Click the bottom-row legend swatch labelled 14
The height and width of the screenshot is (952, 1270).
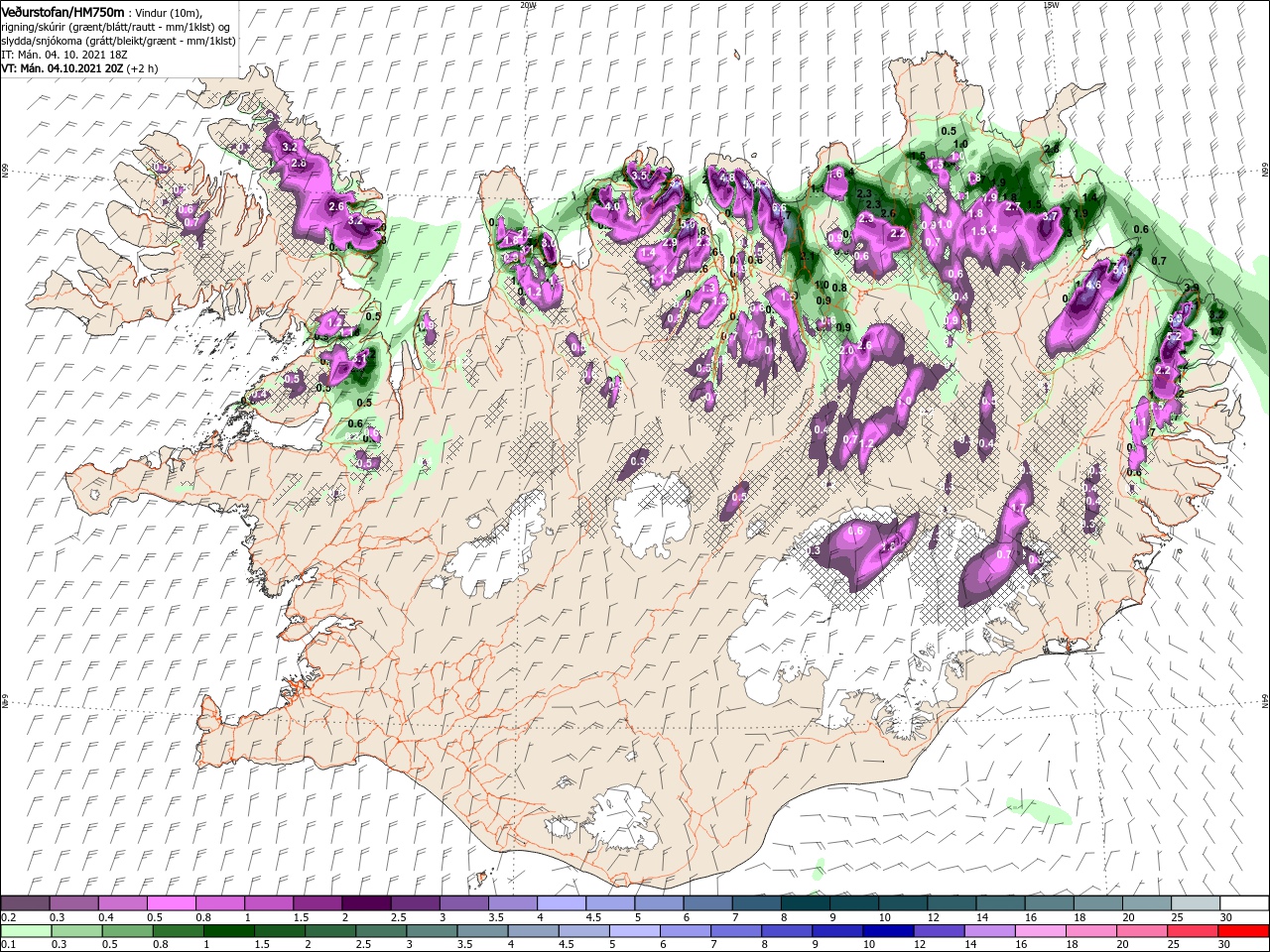click(x=990, y=931)
